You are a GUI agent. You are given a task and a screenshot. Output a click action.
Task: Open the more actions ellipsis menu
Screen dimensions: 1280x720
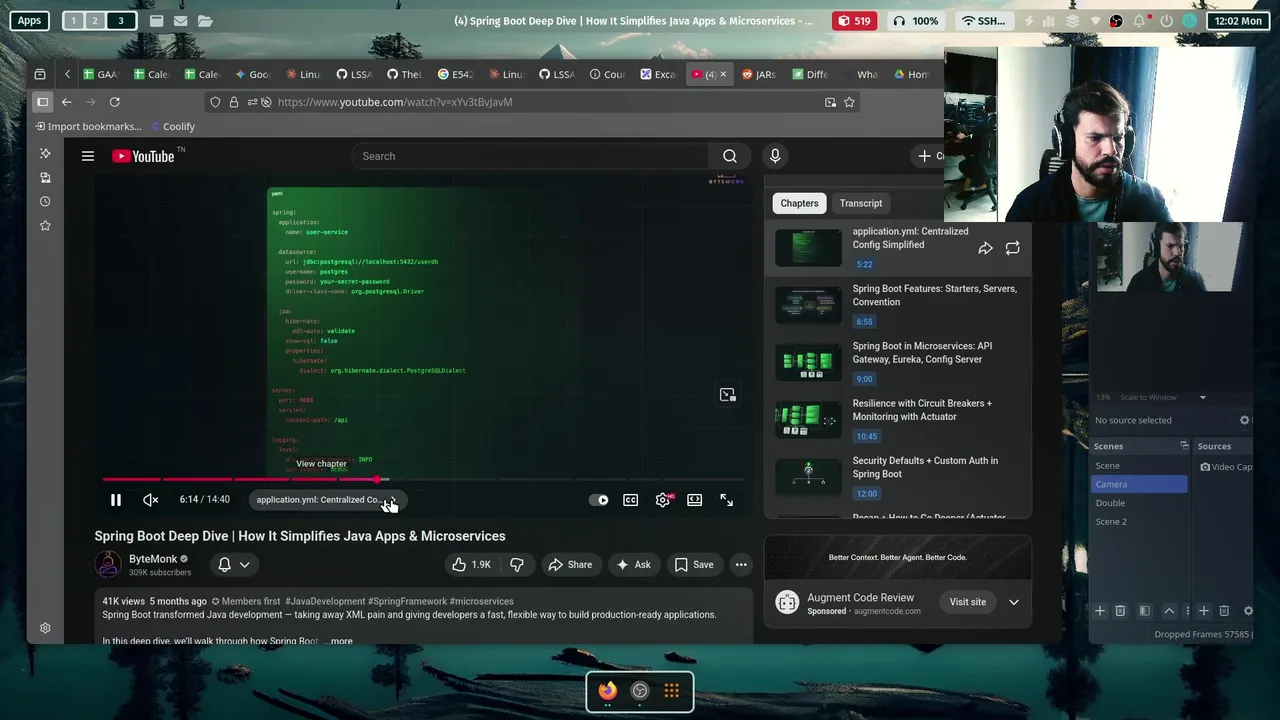[x=741, y=565]
